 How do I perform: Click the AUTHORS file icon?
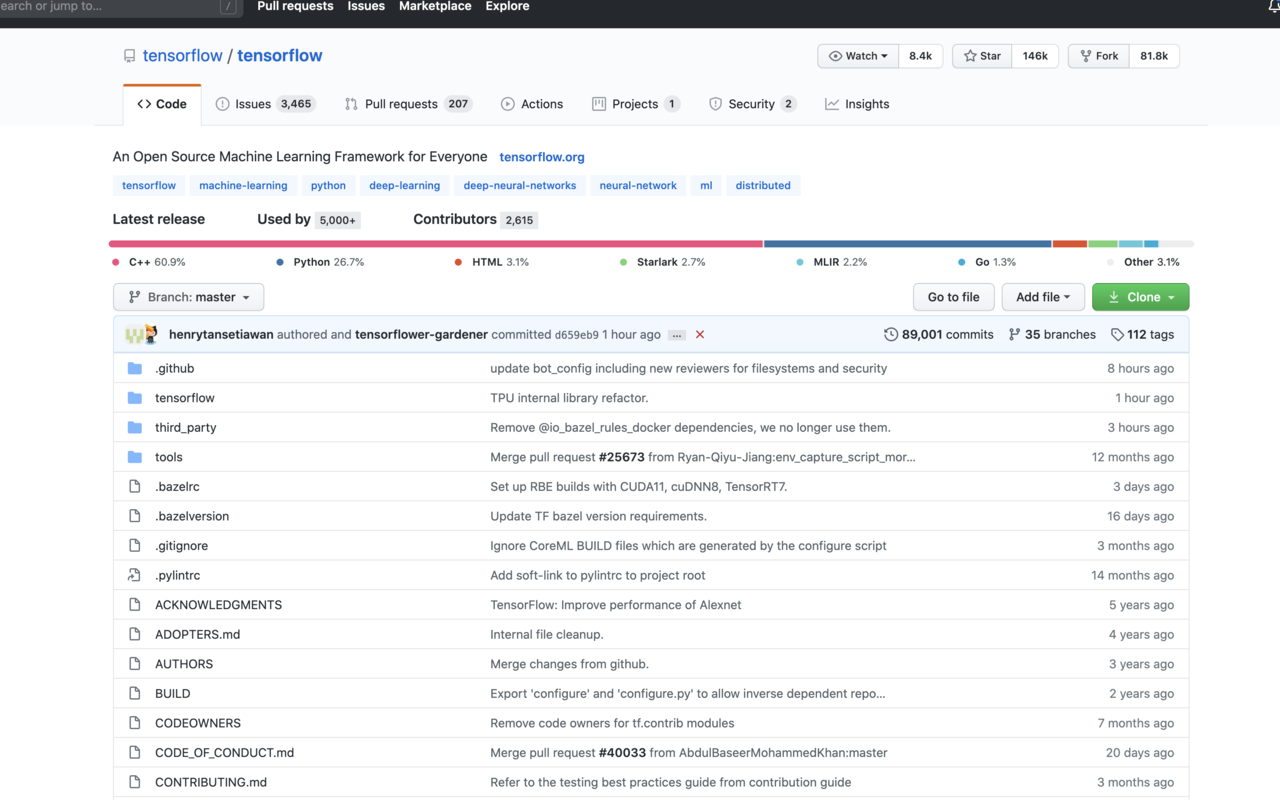click(135, 664)
